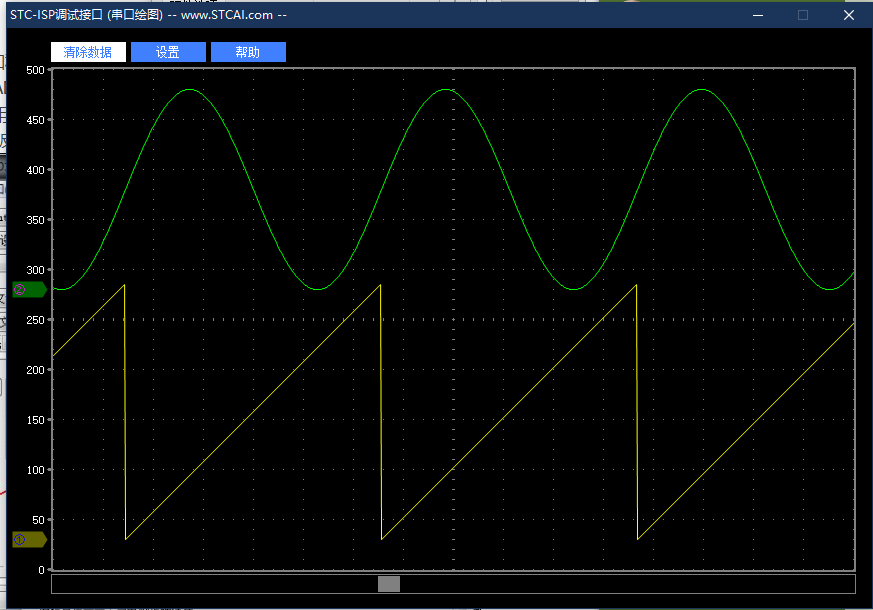Click the 50 axis label
The image size is (873, 610).
point(38,520)
